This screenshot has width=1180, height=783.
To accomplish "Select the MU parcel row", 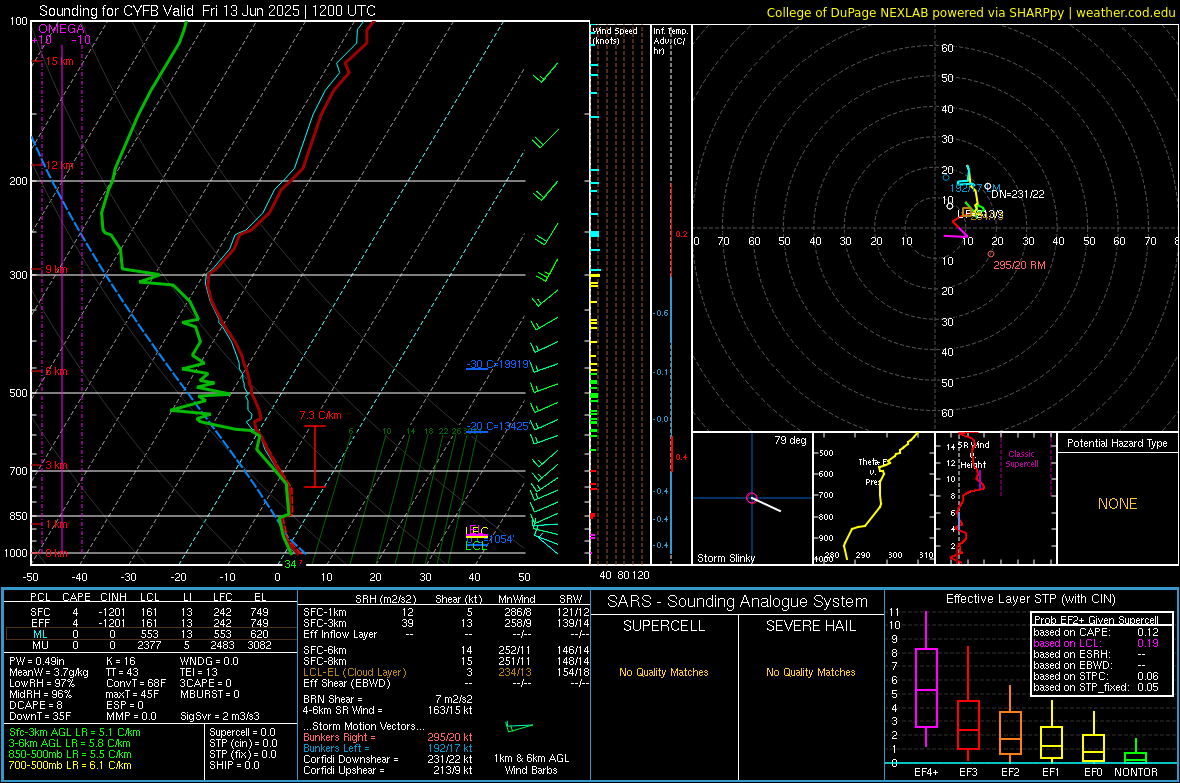I will 151,645.
